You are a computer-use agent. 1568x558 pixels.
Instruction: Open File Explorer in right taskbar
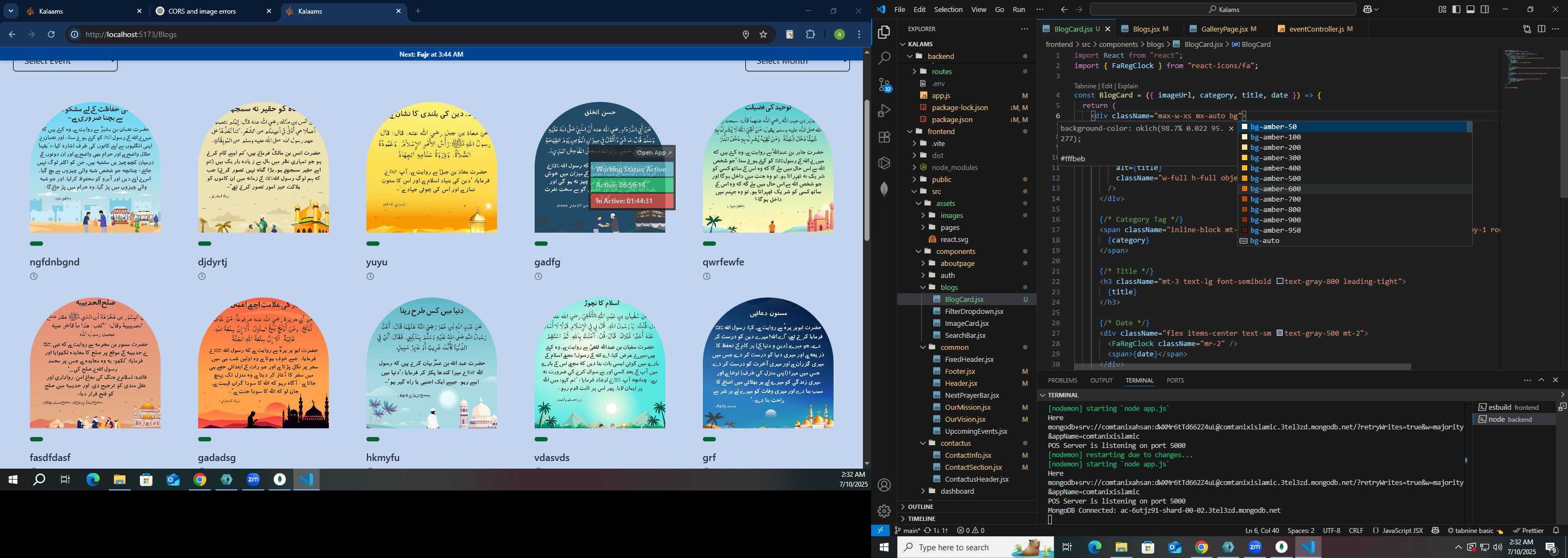pyautogui.click(x=1121, y=547)
